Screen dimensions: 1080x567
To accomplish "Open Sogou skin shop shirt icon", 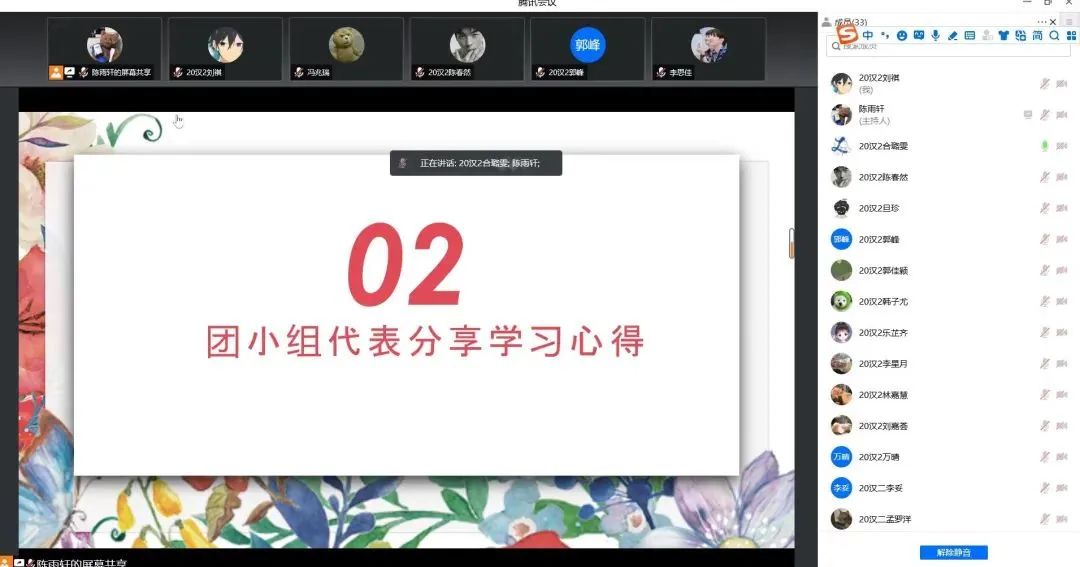I will coord(1004,35).
